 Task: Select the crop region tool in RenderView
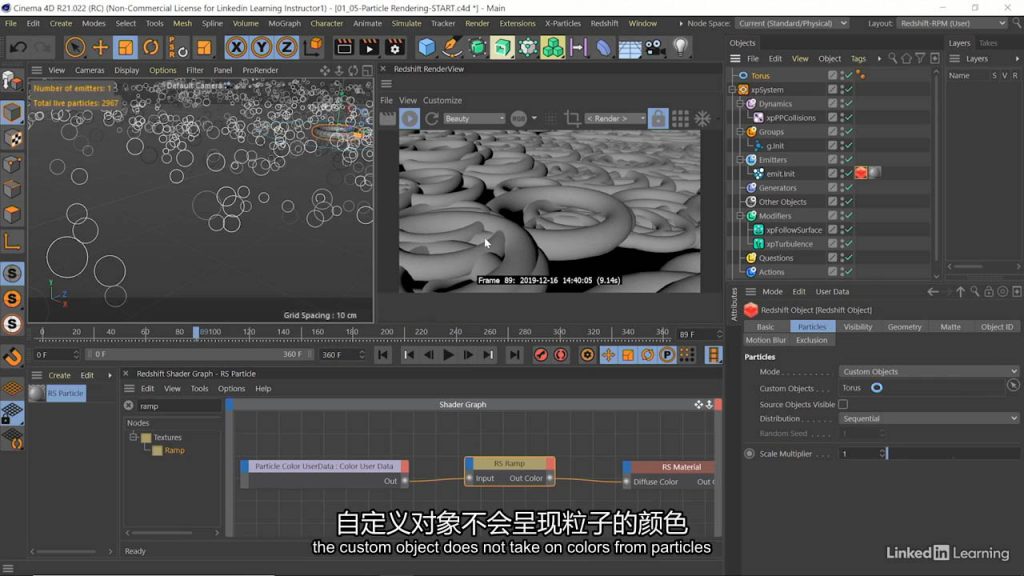pyautogui.click(x=572, y=118)
